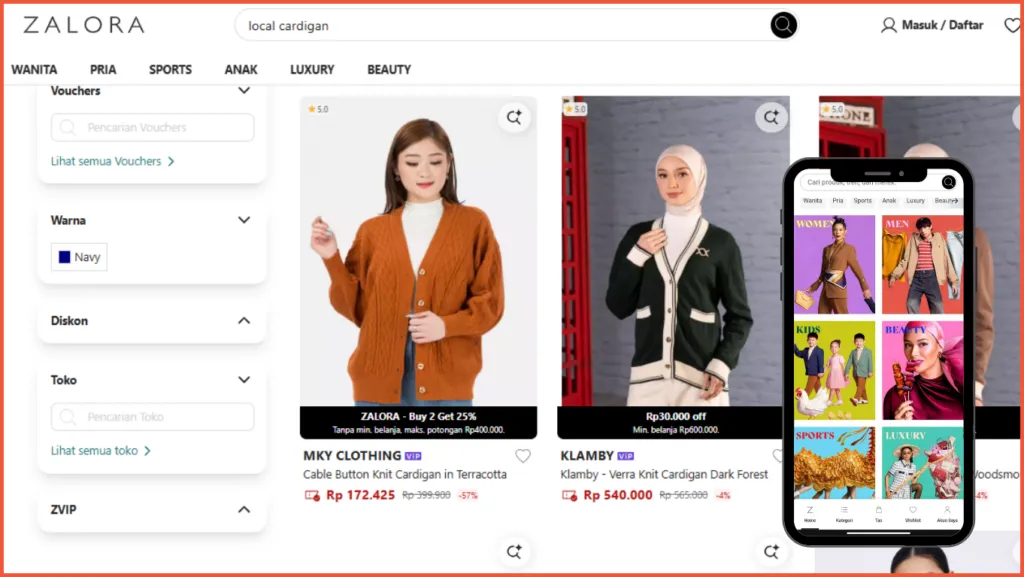1024x577 pixels.
Task: Open the SPORTS menu
Action: [170, 69]
